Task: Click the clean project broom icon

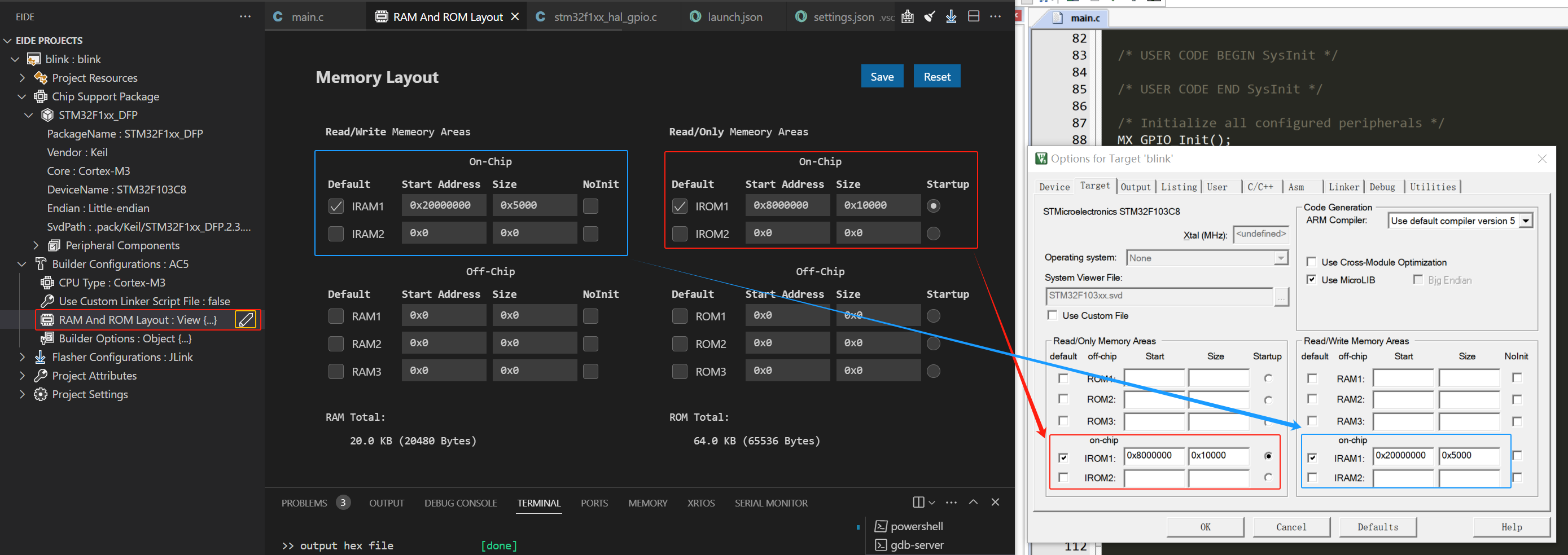Action: pyautogui.click(x=930, y=16)
